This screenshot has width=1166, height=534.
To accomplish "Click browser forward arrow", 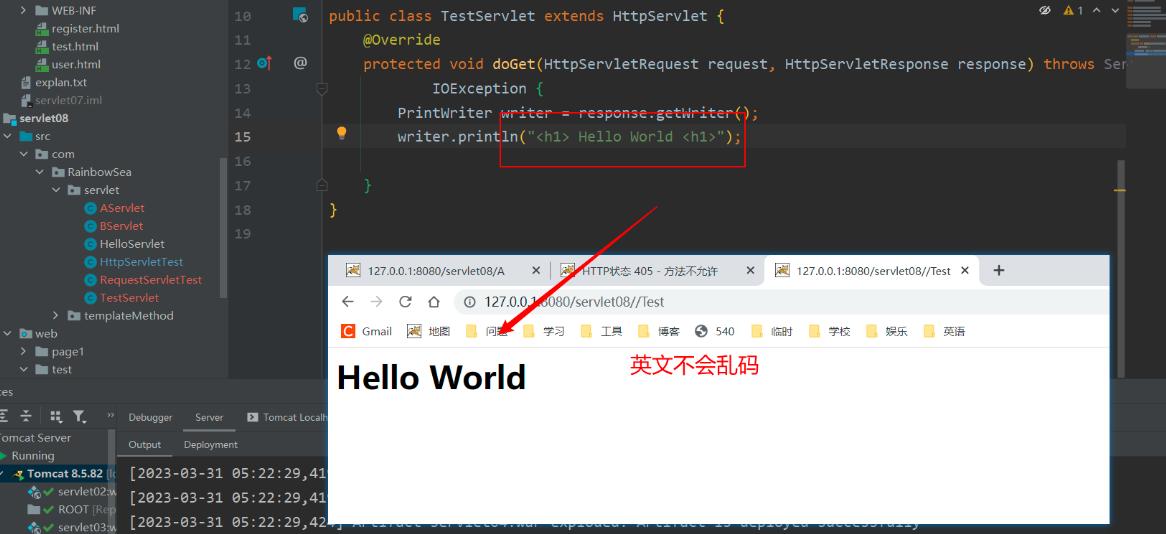I will click(x=376, y=301).
